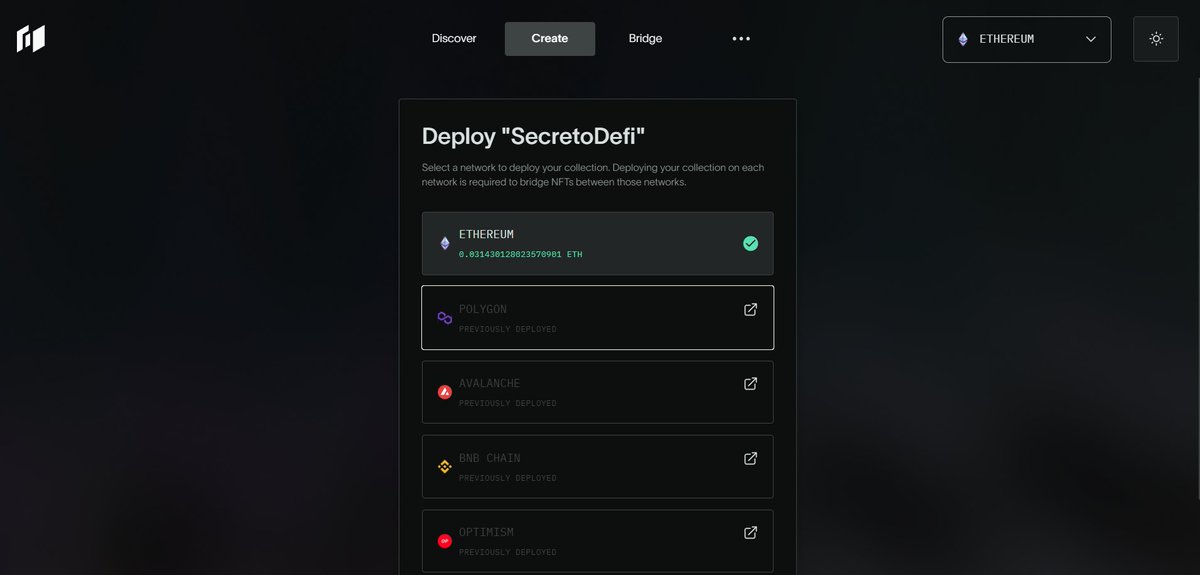Click the 0.031430120023570901 ETH cost text

click(520, 254)
